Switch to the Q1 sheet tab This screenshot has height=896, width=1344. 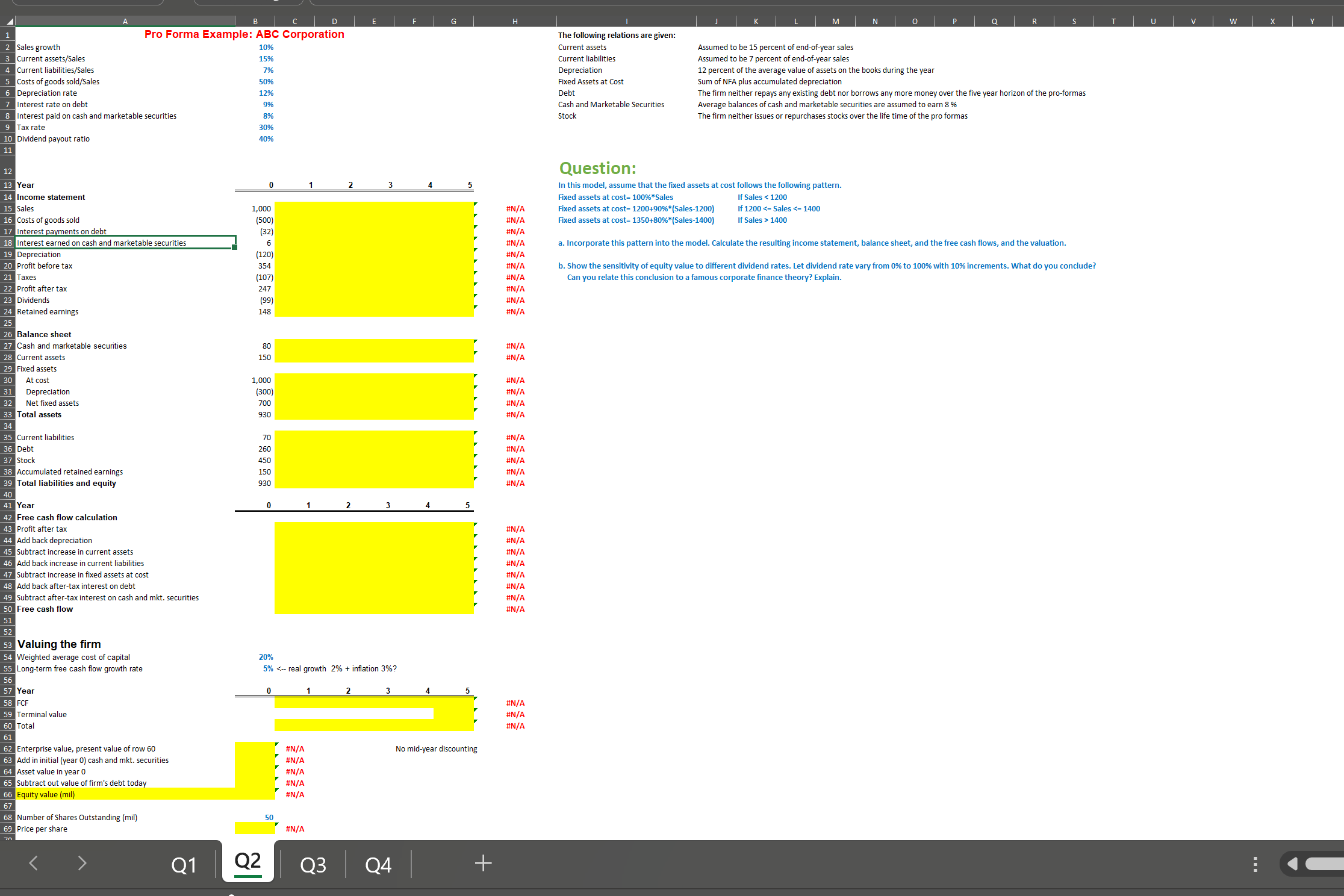coord(184,865)
